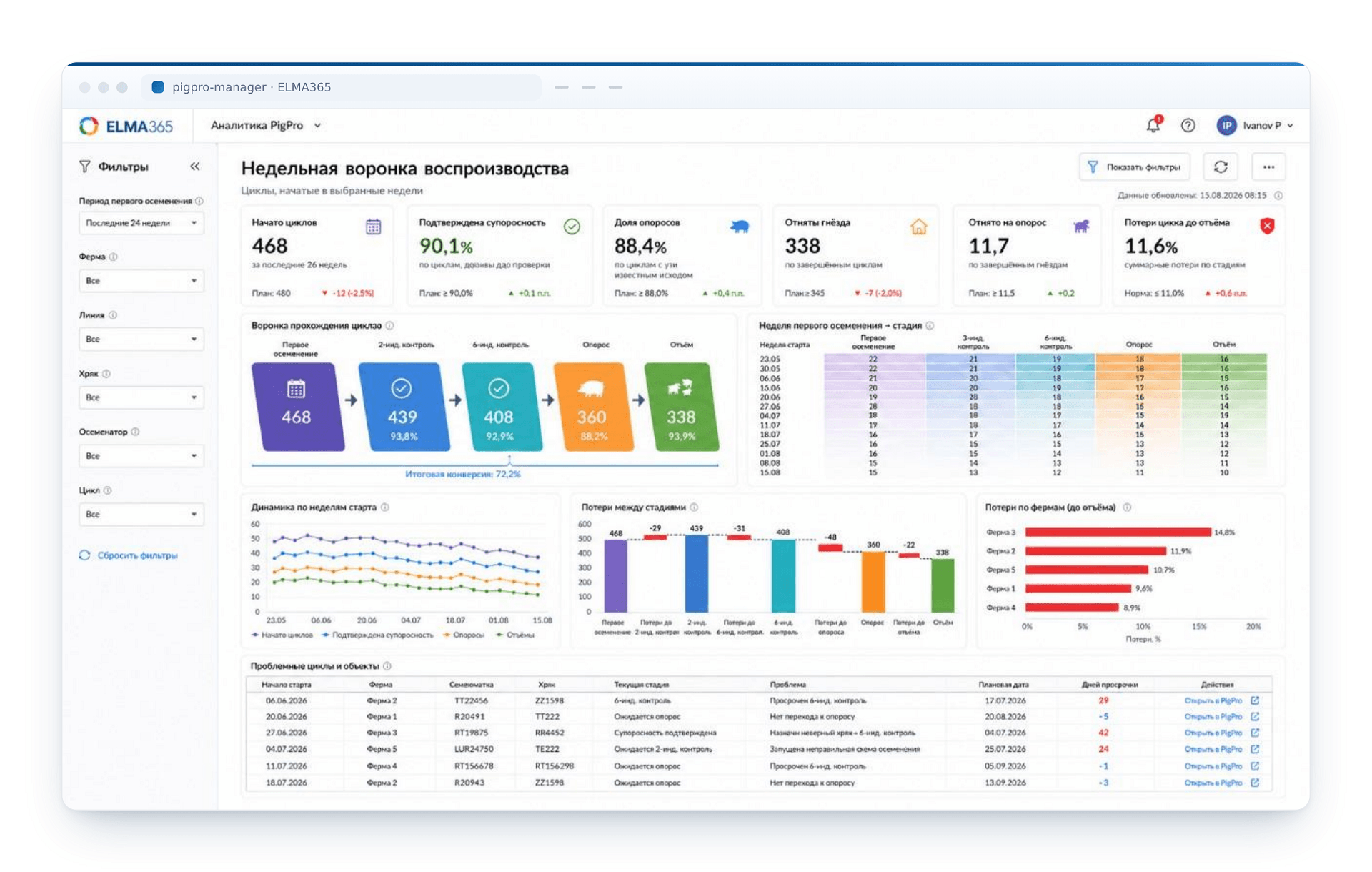Click info icon next to Линия filter label
The height and width of the screenshot is (872, 1372).
tap(113, 315)
